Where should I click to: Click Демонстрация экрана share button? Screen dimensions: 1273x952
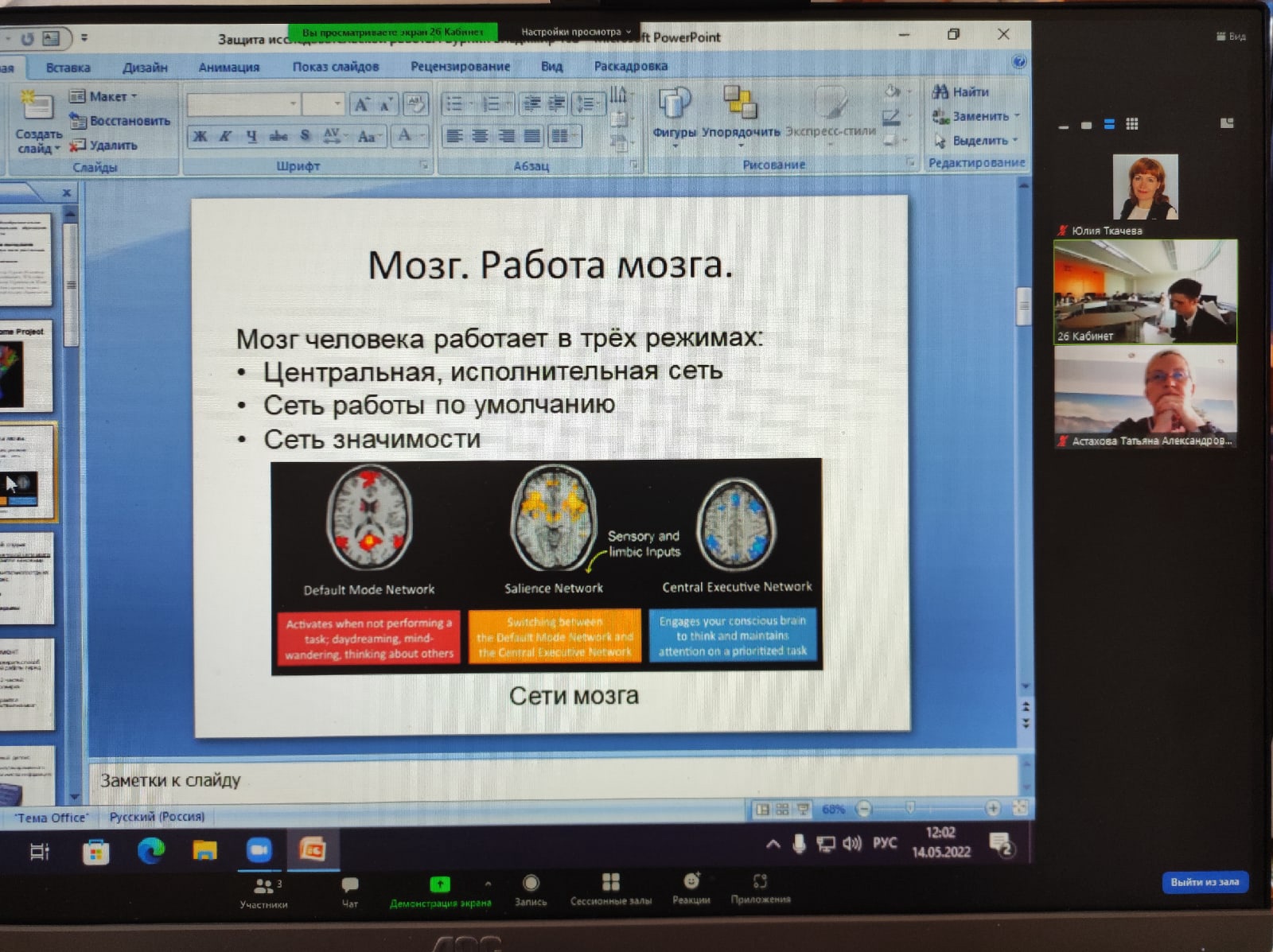point(440,892)
